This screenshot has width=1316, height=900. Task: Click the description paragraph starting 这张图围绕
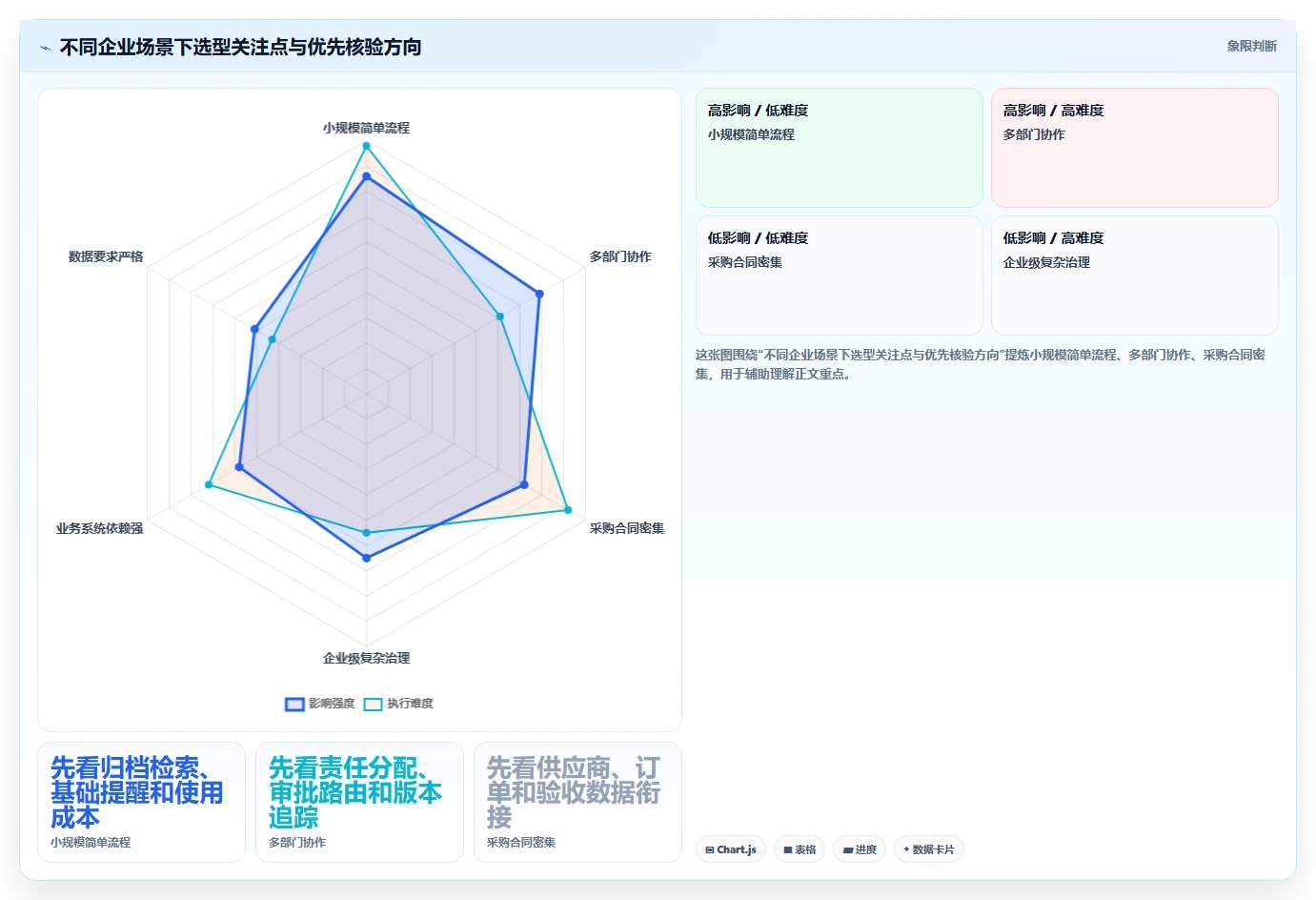981,364
